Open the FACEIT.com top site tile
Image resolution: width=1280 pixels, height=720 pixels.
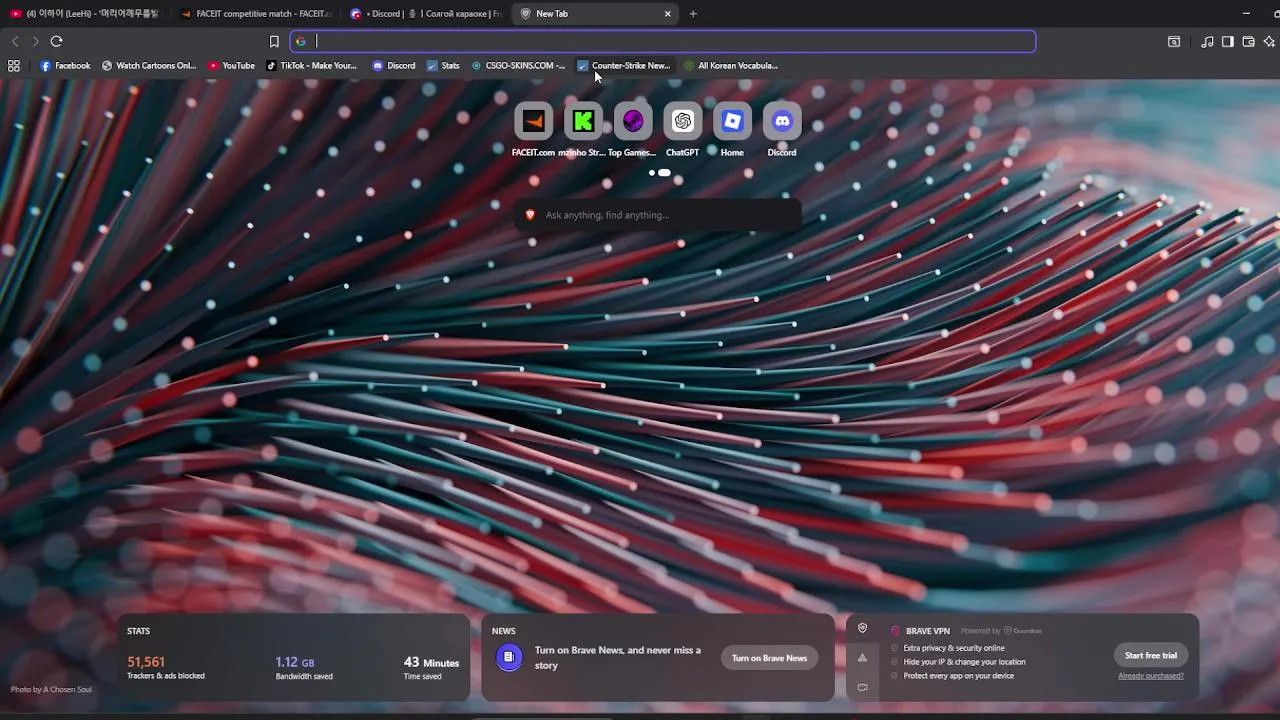[533, 130]
